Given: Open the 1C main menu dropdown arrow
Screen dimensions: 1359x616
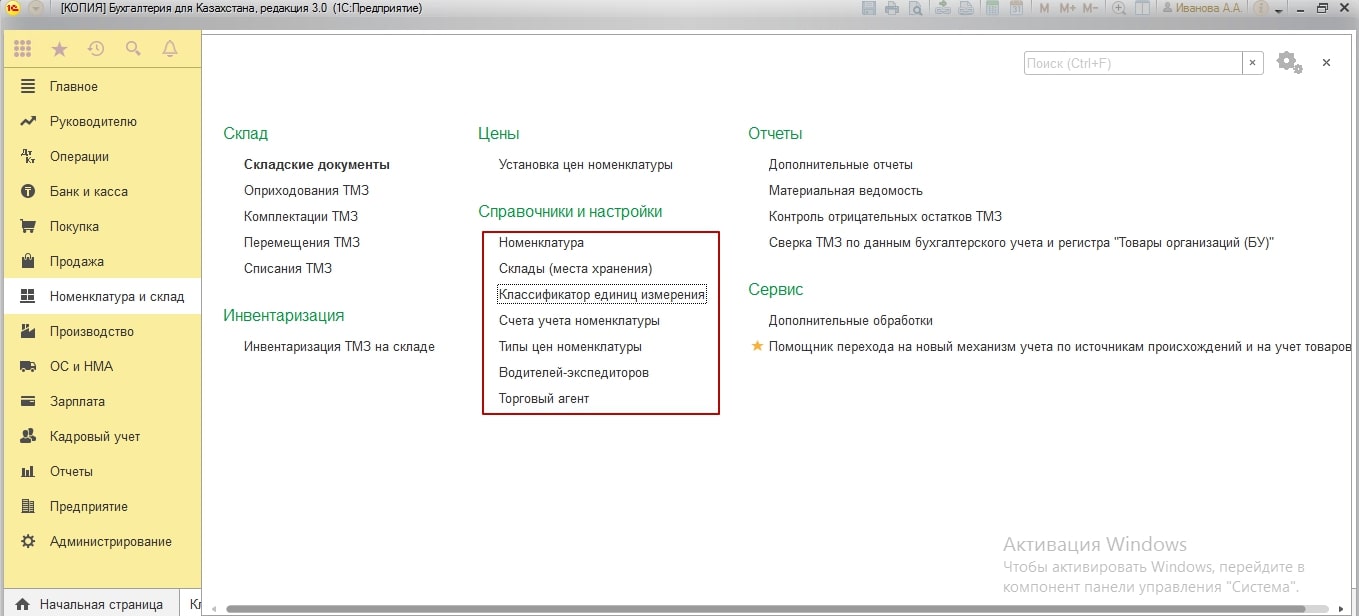Looking at the screenshot, I should [36, 9].
